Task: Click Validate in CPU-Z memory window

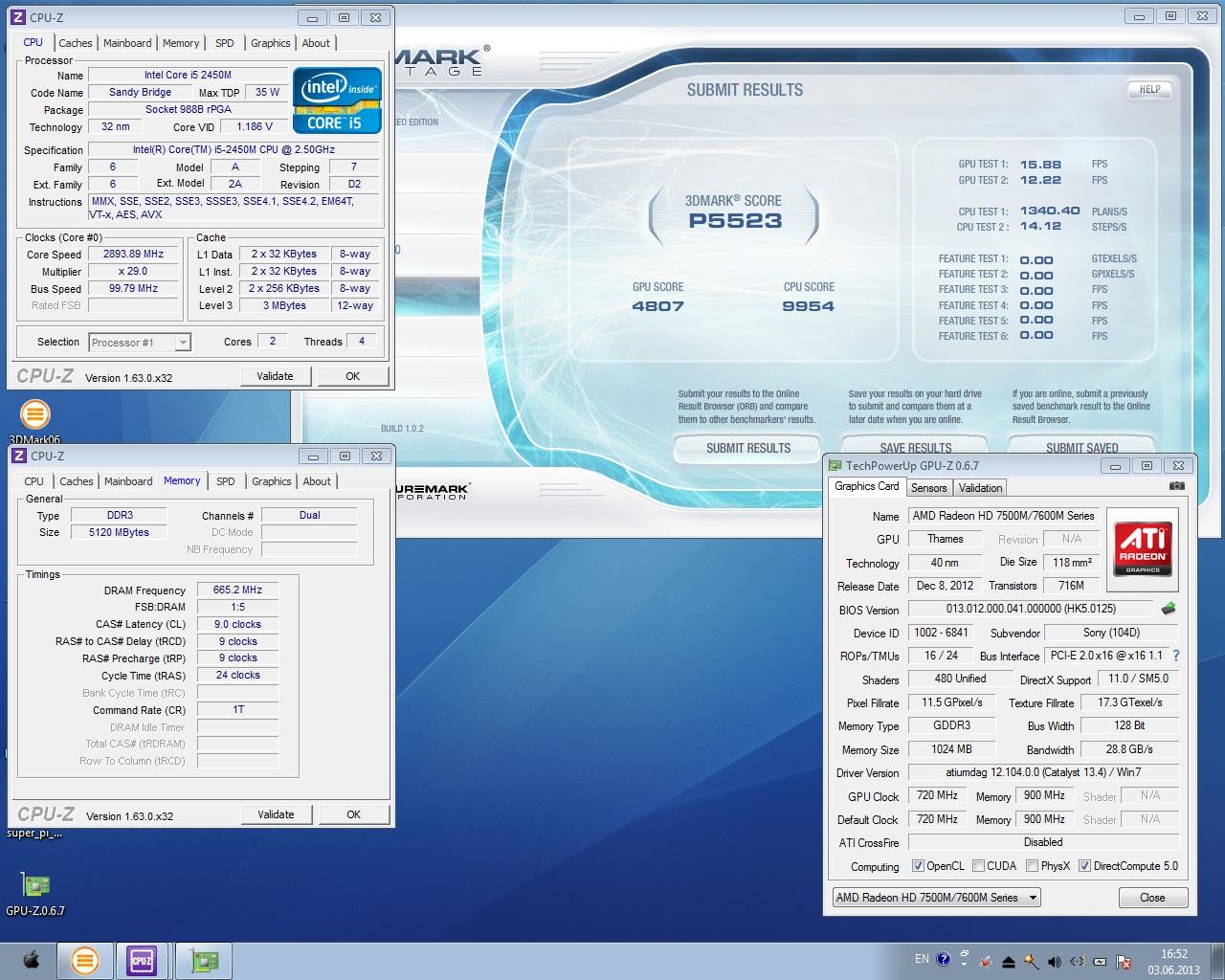Action: 276,814
